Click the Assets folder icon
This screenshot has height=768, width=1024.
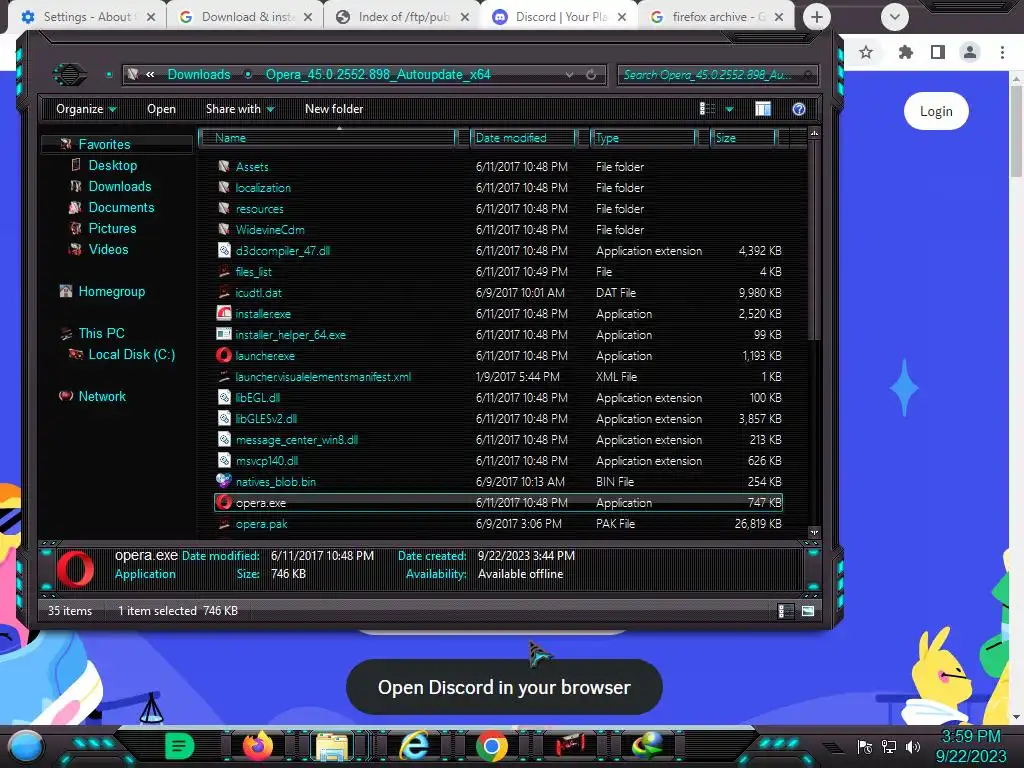[224, 167]
